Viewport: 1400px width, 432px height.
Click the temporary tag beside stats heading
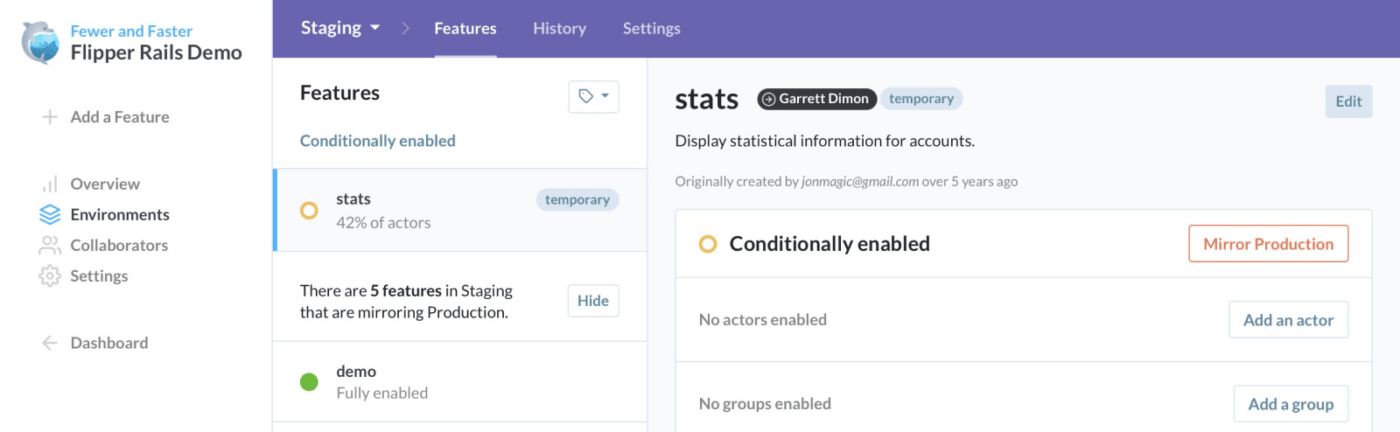[x=921, y=99]
